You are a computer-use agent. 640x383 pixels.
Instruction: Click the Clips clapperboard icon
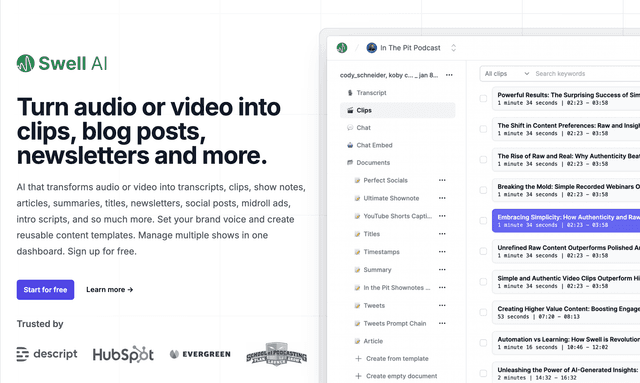point(350,110)
